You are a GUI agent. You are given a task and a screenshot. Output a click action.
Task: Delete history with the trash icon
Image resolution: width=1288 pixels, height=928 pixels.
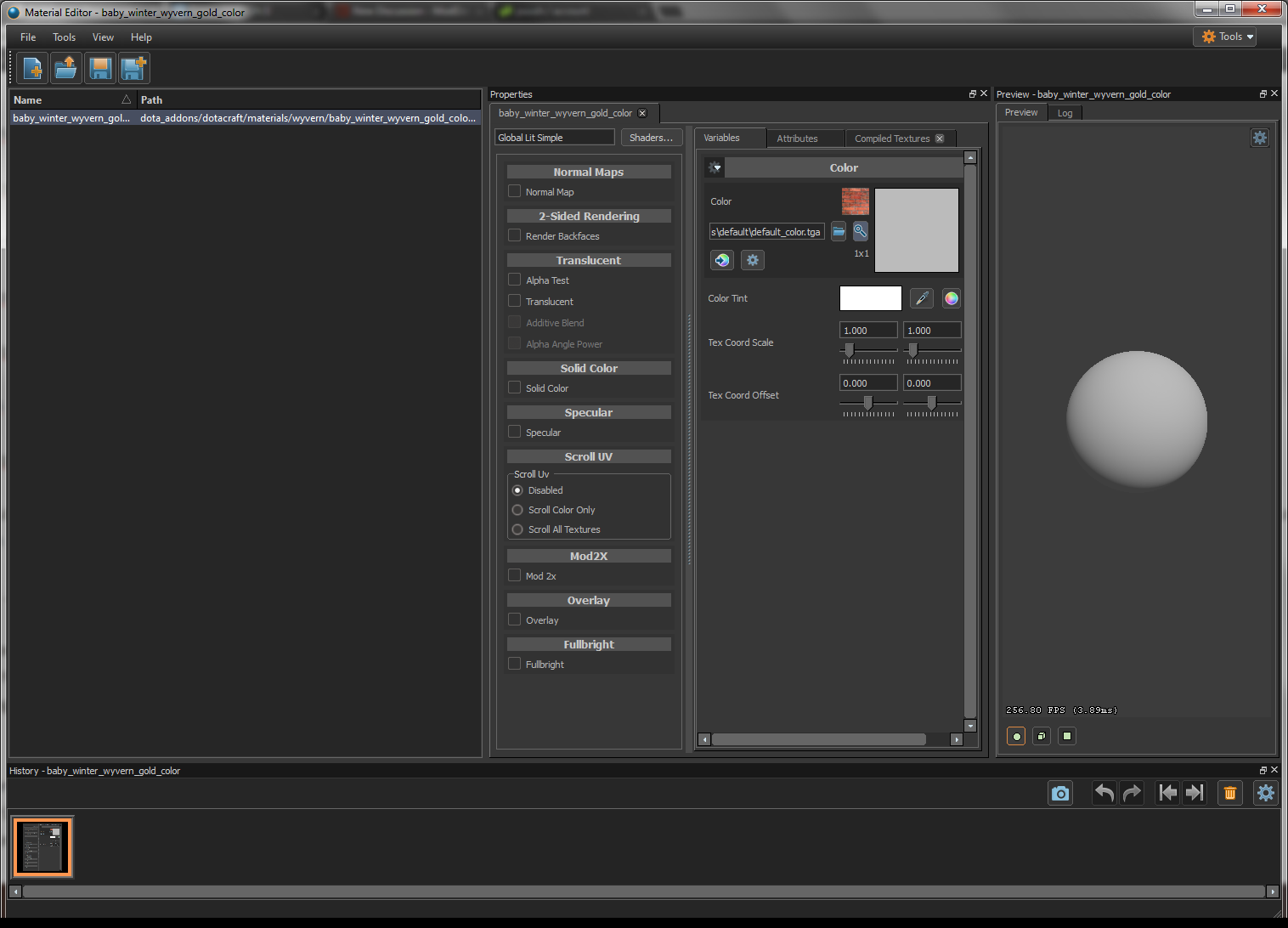click(x=1229, y=793)
